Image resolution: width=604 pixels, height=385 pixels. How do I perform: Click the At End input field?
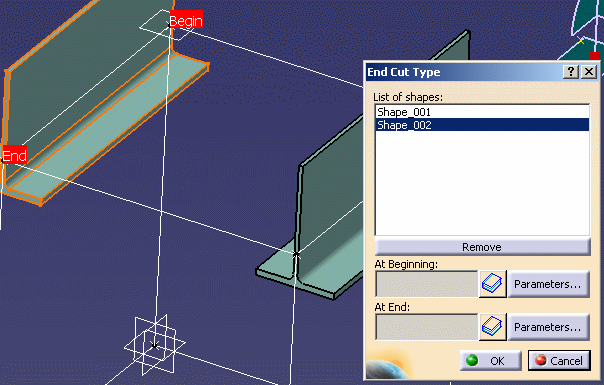coord(426,327)
